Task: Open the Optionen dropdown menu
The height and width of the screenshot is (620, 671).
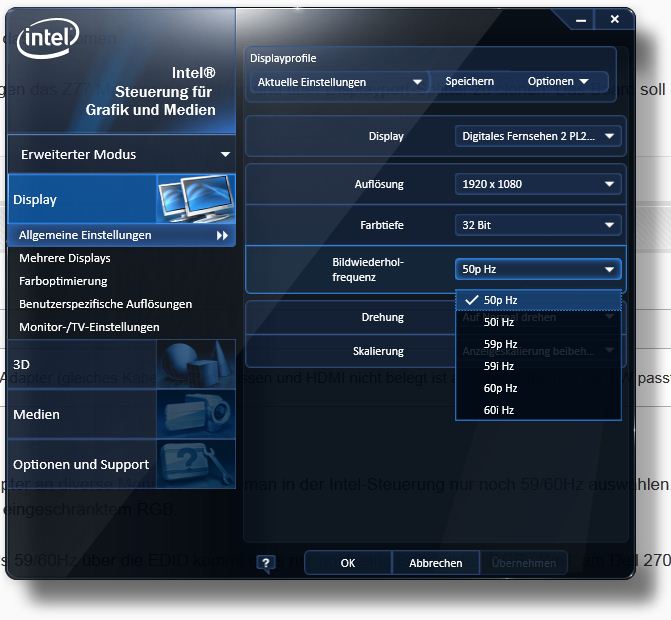Action: (x=557, y=81)
